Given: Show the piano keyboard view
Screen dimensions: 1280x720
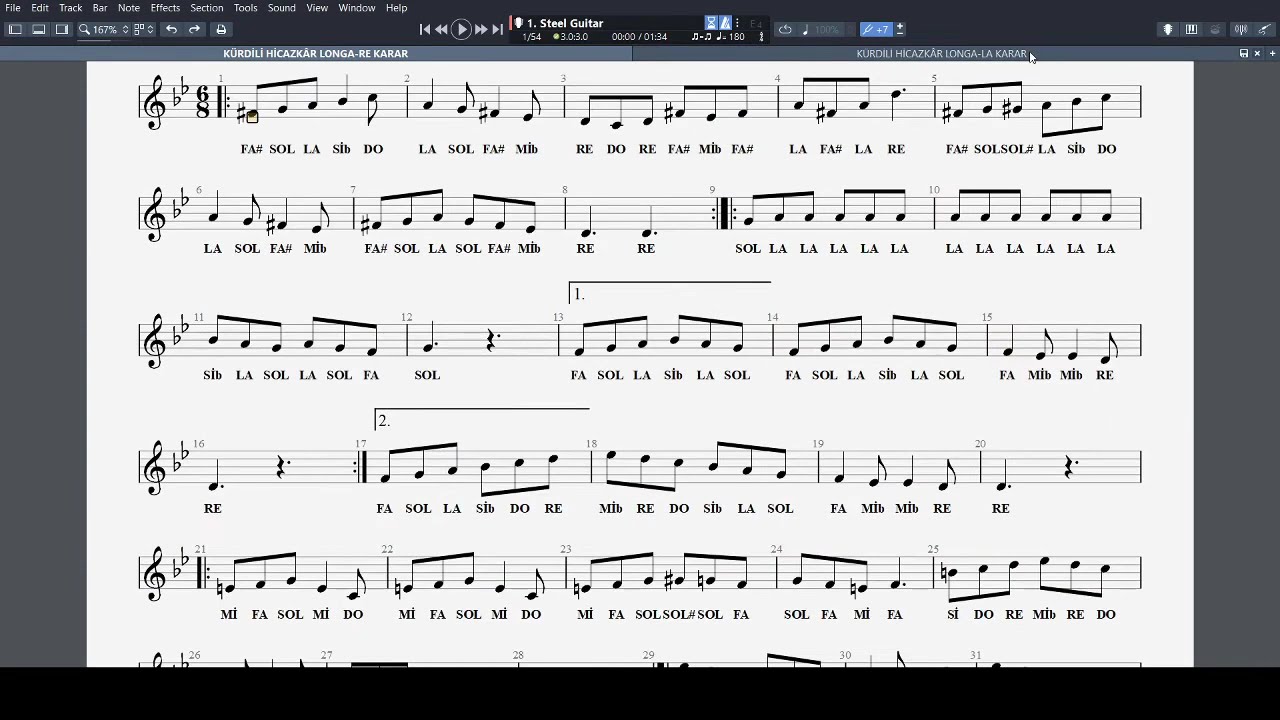Looking at the screenshot, I should pyautogui.click(x=1191, y=29).
